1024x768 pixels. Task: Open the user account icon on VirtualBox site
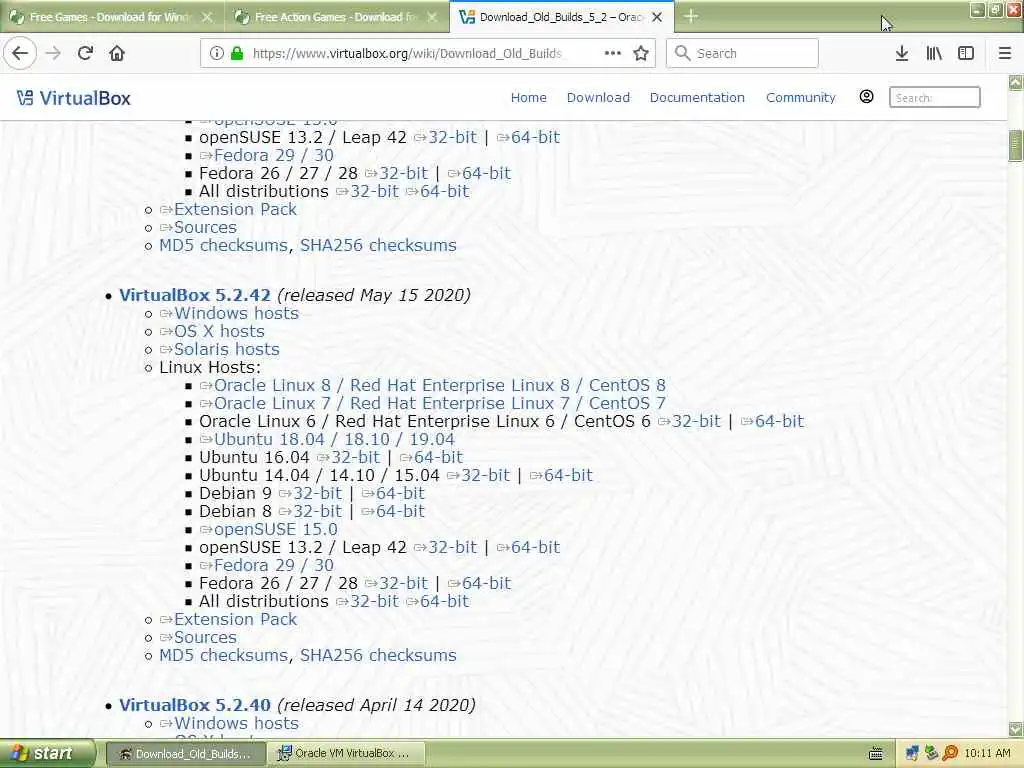tap(866, 97)
